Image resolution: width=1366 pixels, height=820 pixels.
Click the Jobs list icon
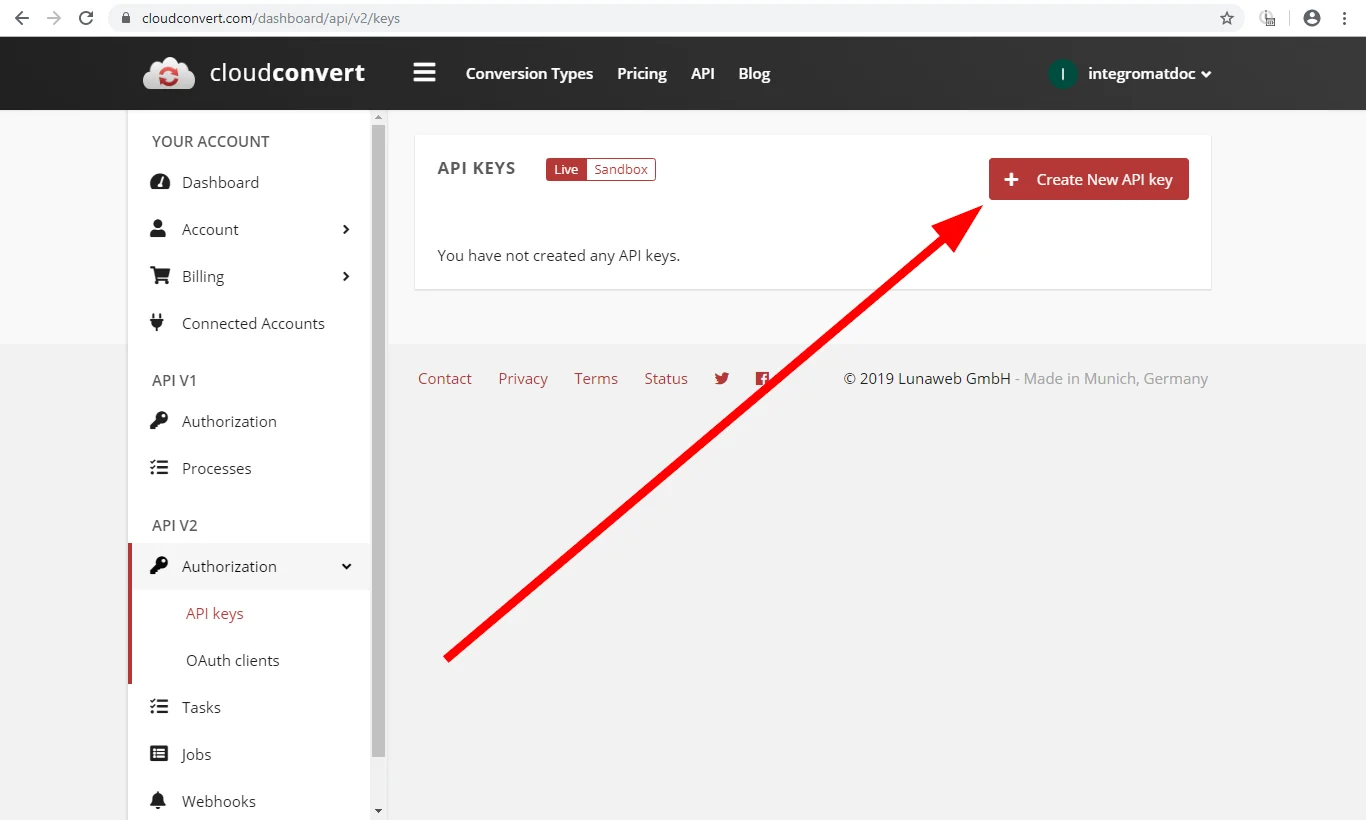point(159,754)
